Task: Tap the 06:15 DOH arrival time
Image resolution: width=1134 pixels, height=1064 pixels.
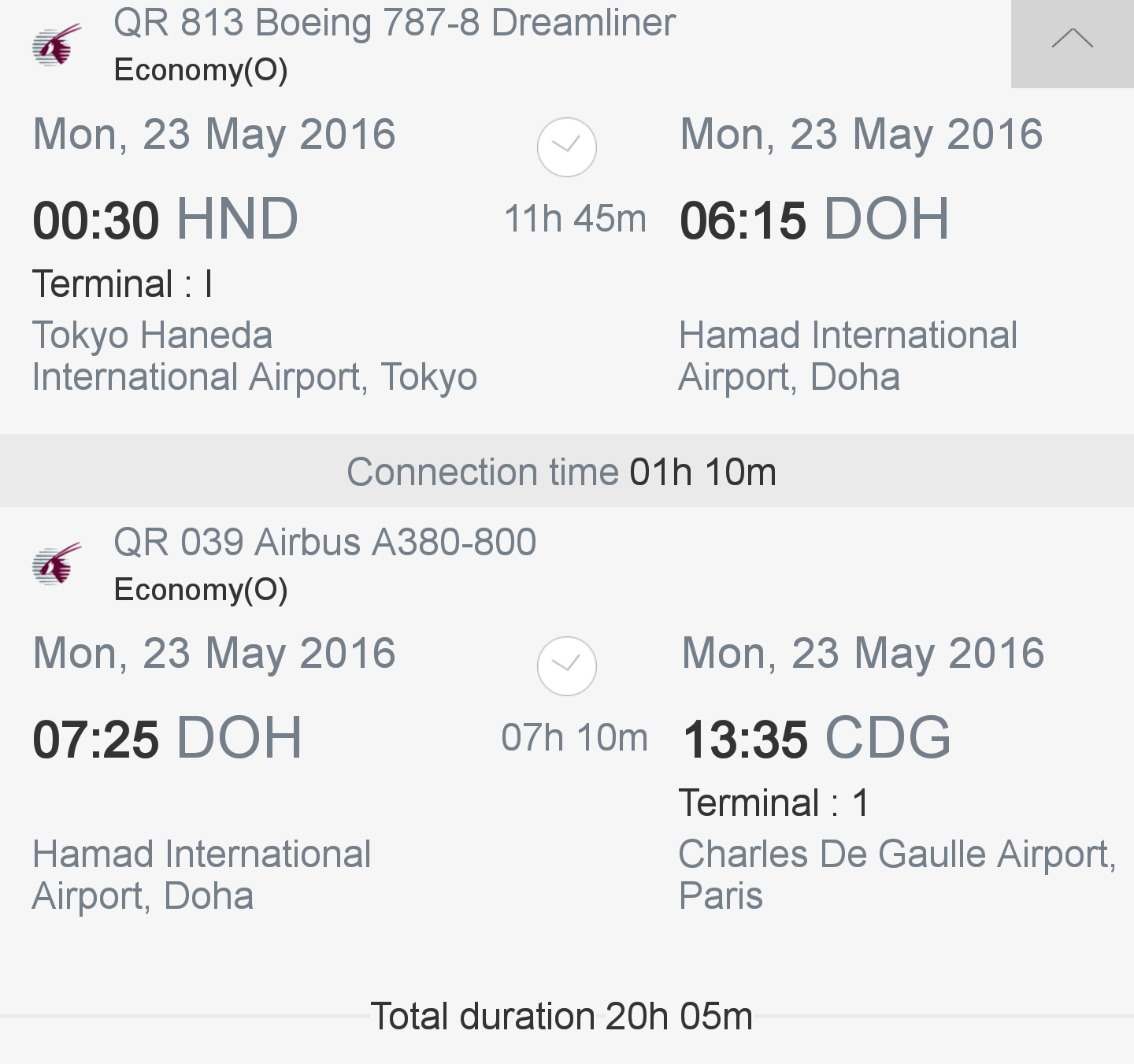Action: [x=815, y=219]
